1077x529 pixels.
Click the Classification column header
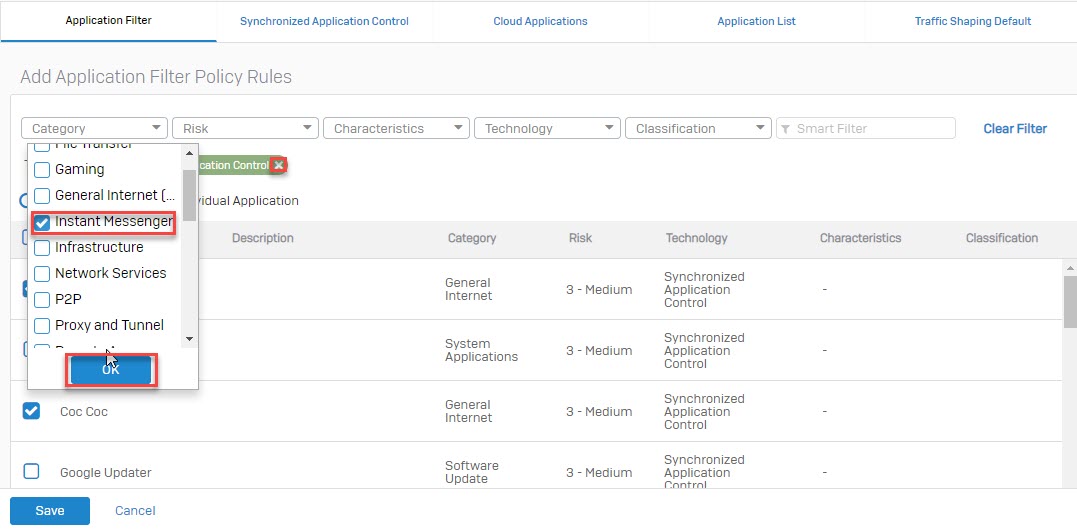click(x=1001, y=238)
